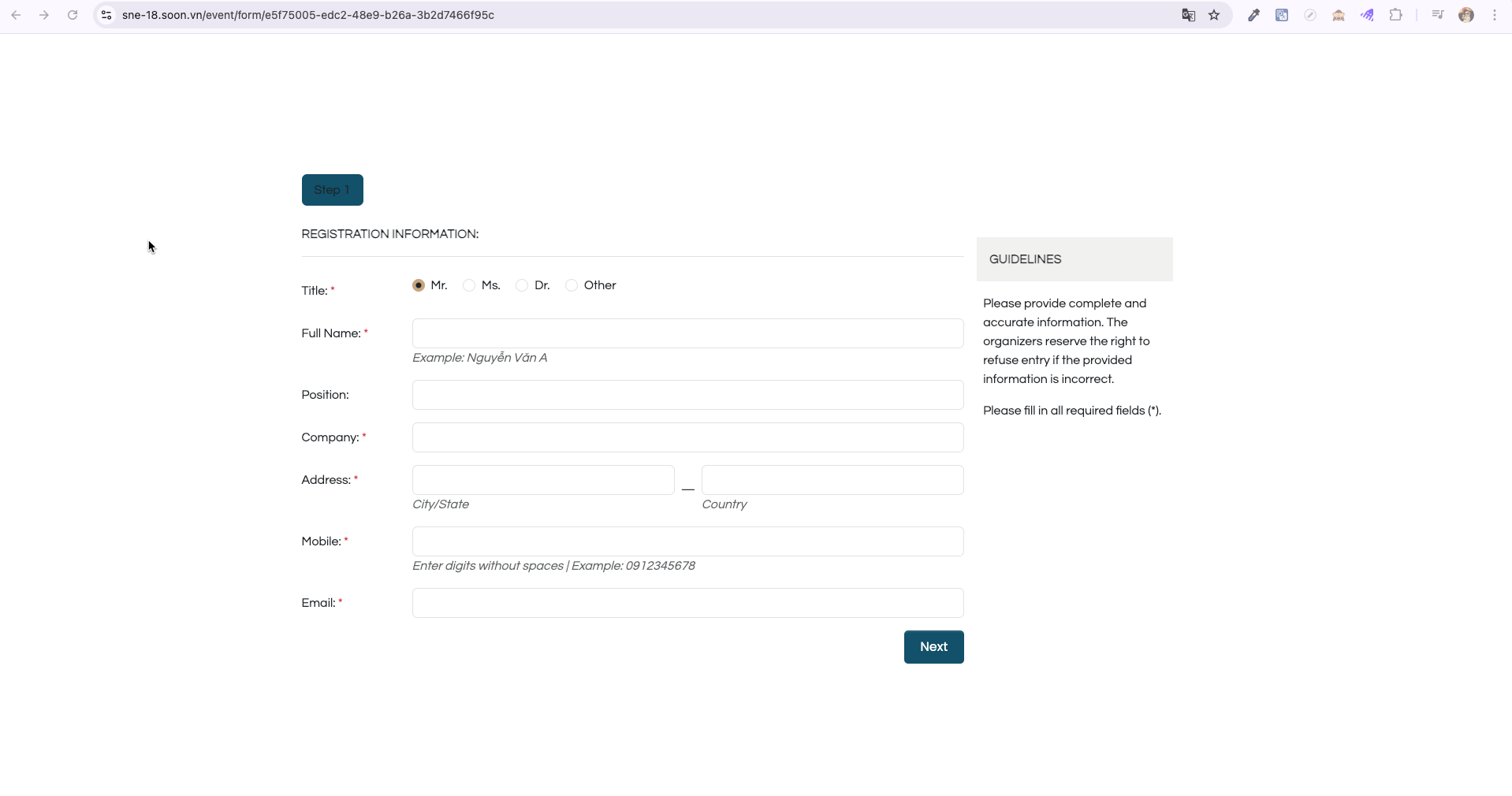Select the Other title option
1512x796 pixels.
tap(572, 285)
